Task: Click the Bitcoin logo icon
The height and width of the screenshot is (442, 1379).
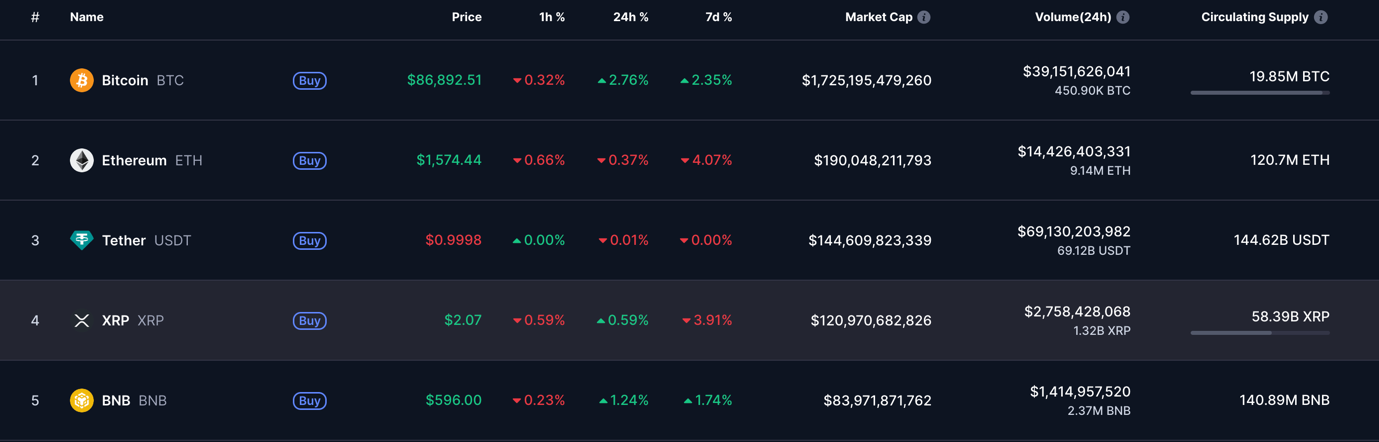Action: (x=82, y=80)
